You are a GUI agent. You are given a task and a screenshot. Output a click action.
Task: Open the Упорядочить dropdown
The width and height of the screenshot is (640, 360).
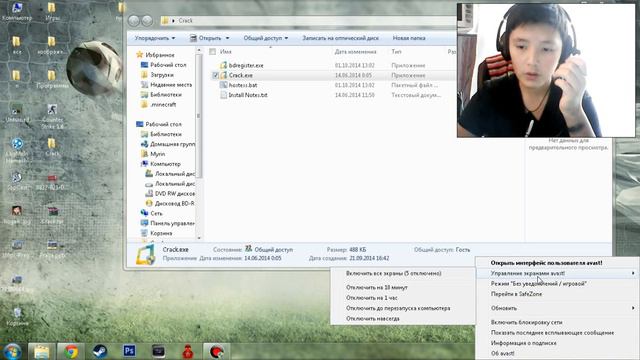pos(155,38)
